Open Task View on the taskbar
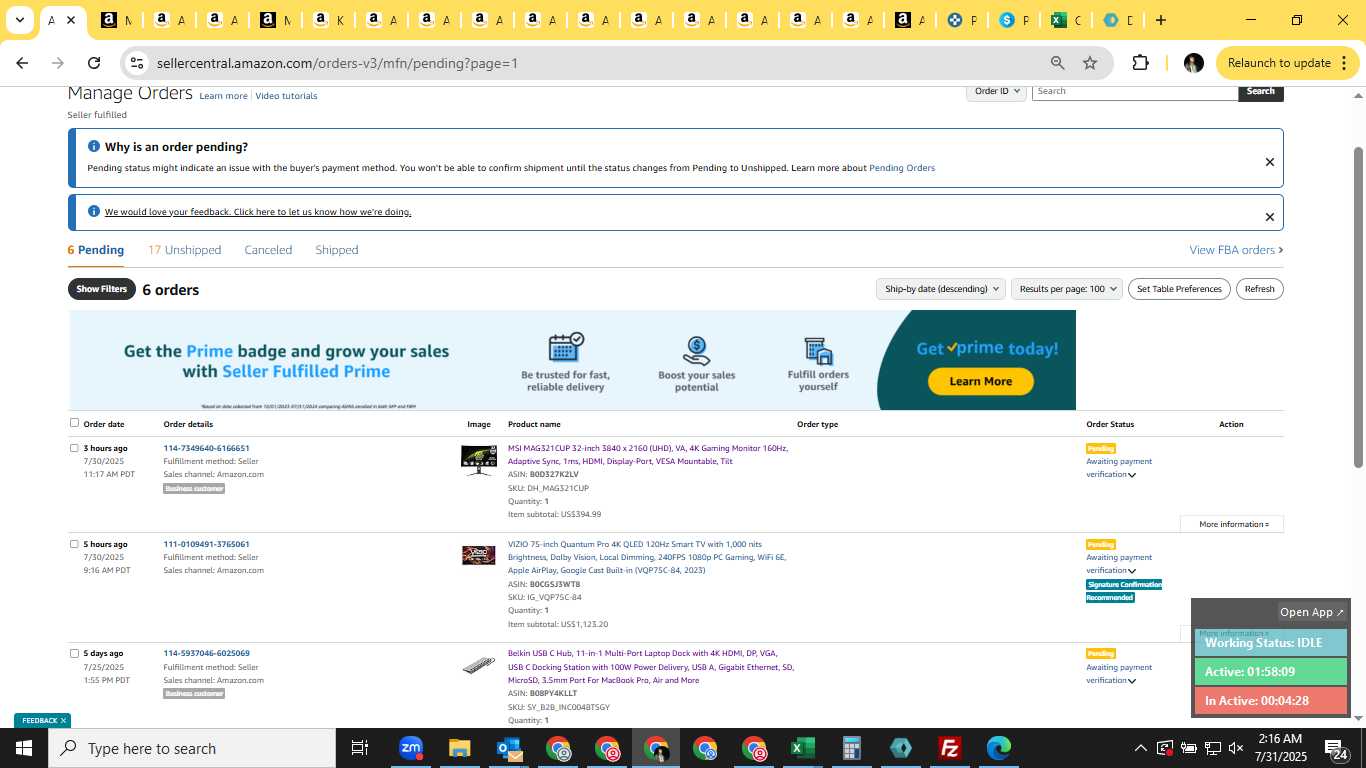 tap(360, 748)
